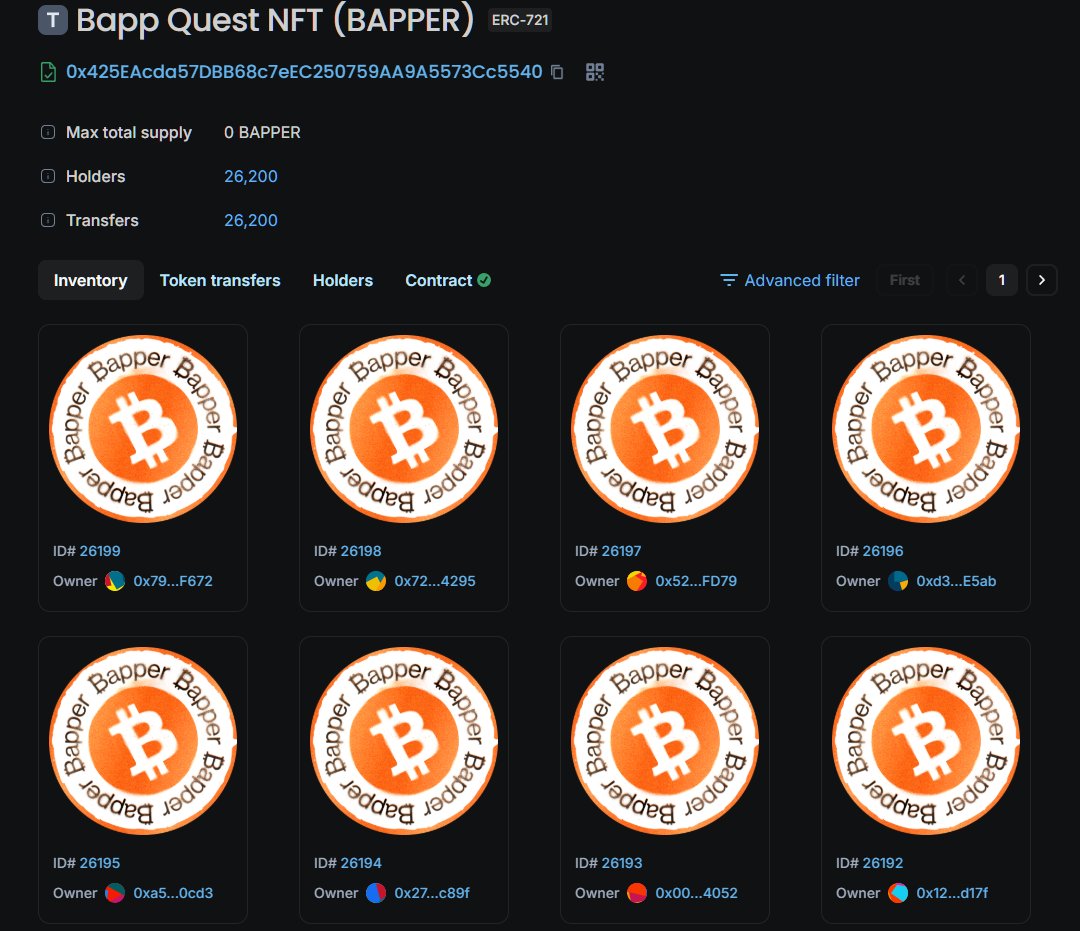Open the Advanced filter
The image size is (1080, 931).
pos(790,280)
